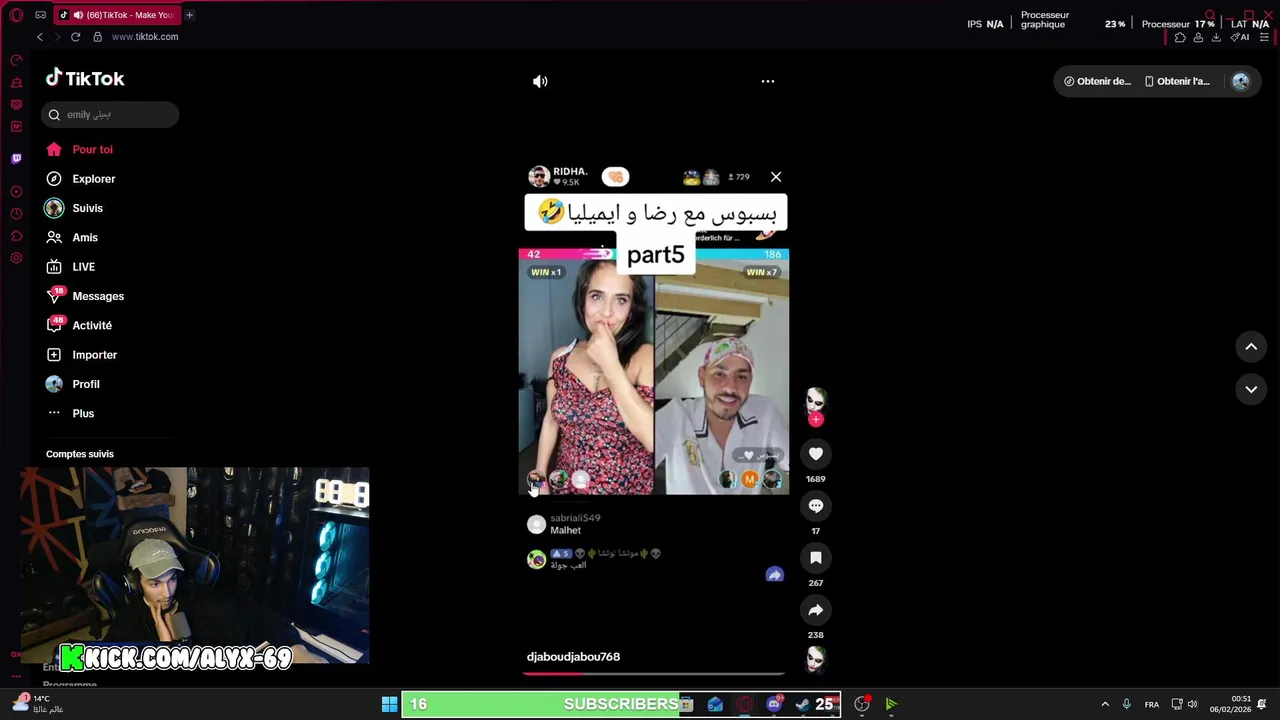
Task: Open Steam from the taskbar
Action: point(802,704)
